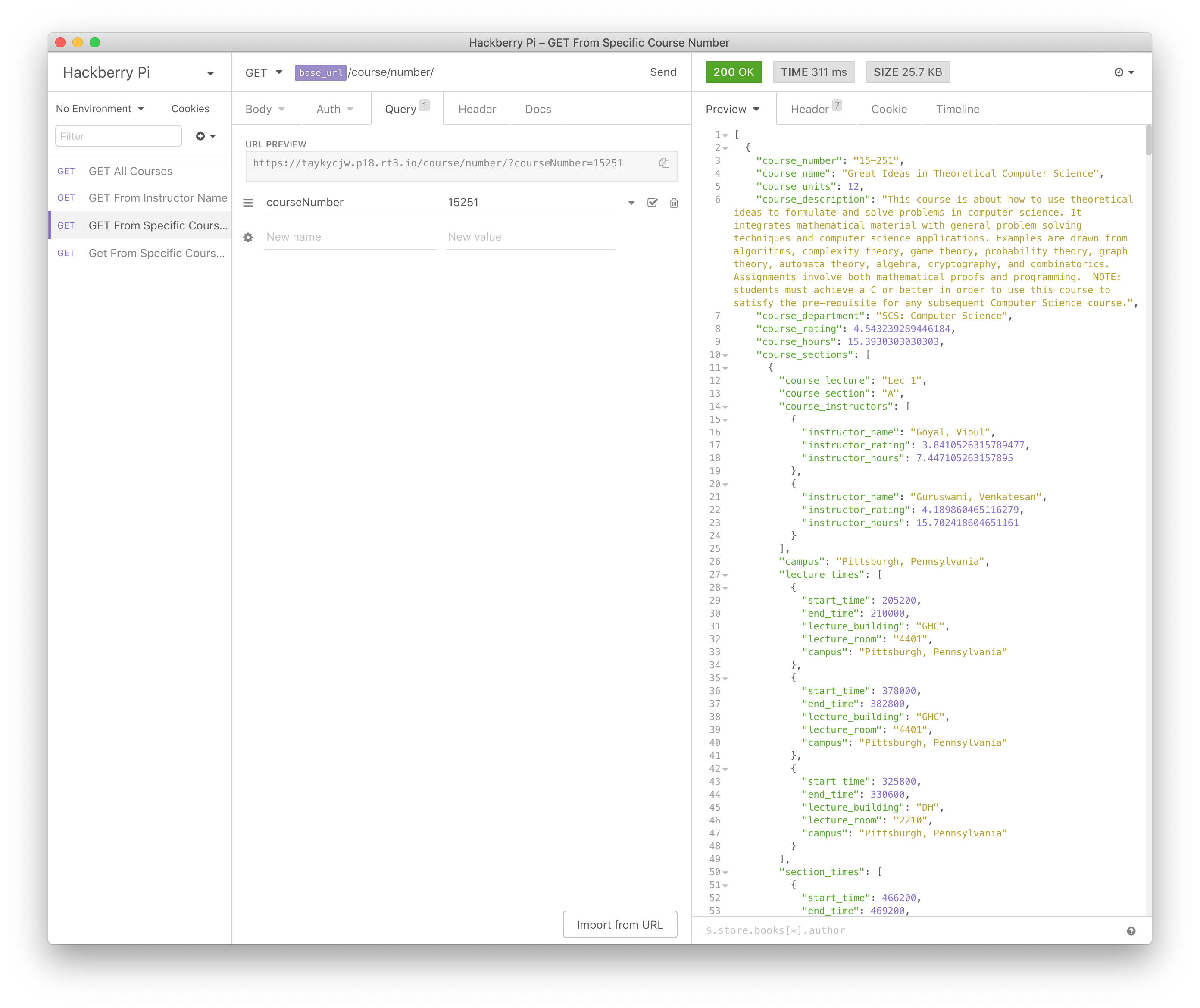Screen dimensions: 1200x1008
Task: Open the gear icon beside New name
Action: [x=248, y=237]
